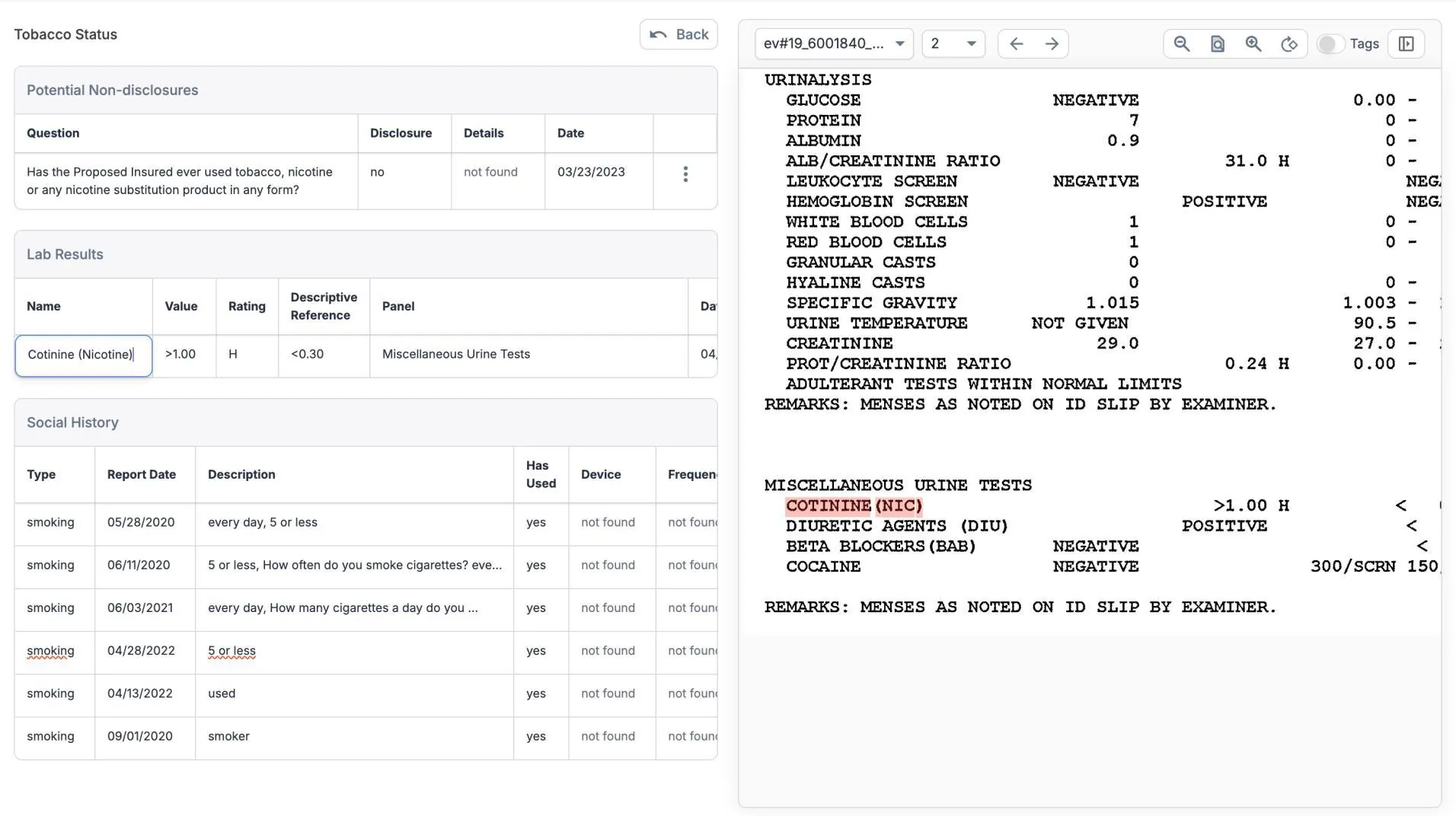Rotate the document page
The image size is (1456, 816).
tap(1289, 43)
